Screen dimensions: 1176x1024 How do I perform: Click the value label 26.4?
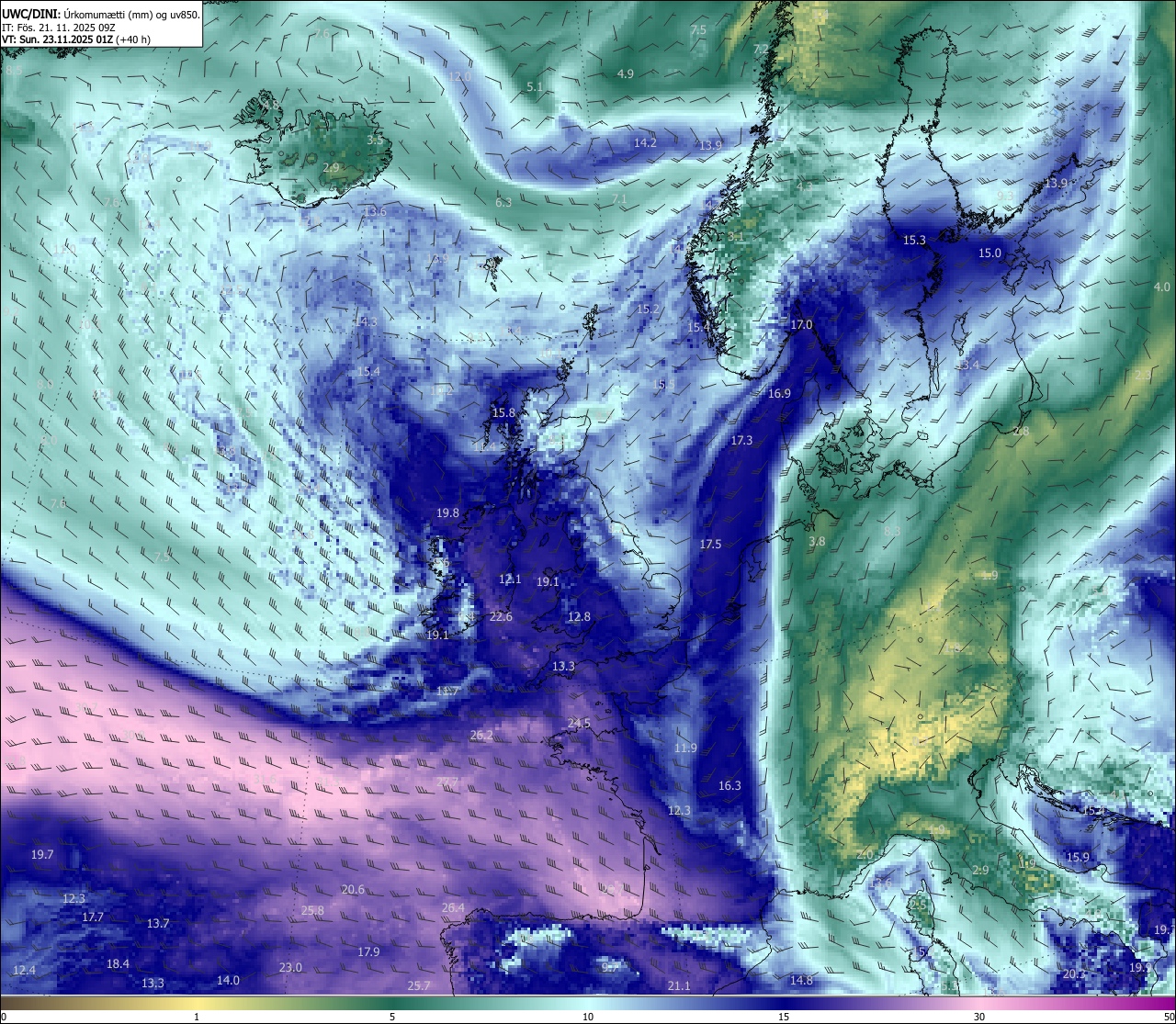click(x=453, y=907)
